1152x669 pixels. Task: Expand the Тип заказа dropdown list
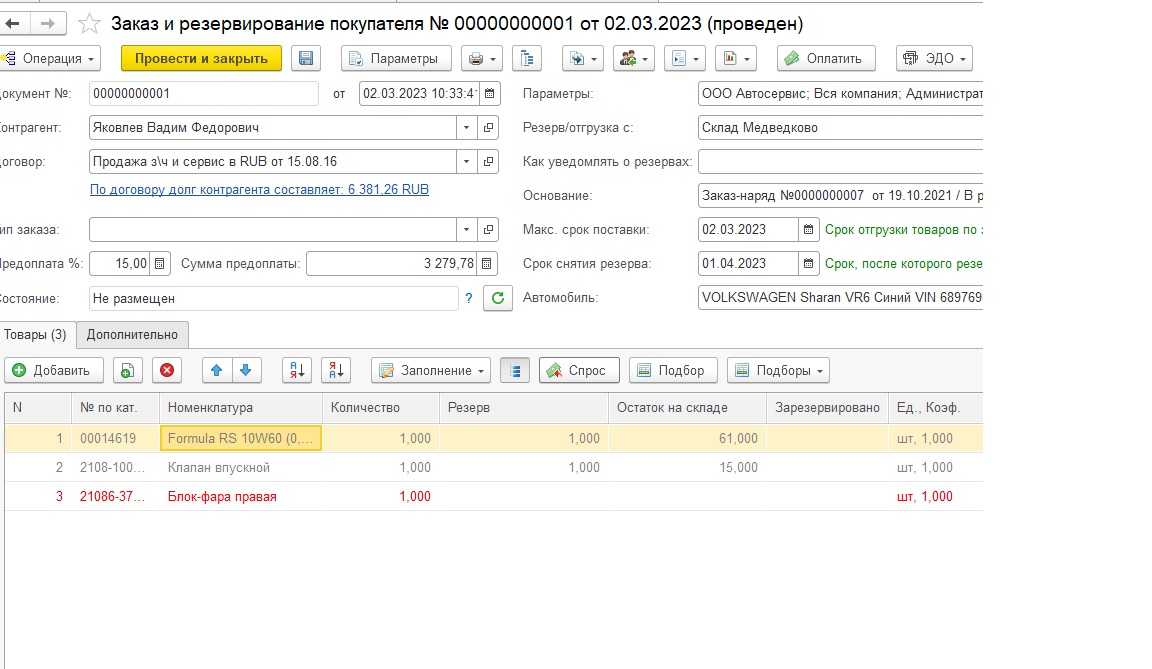(467, 230)
